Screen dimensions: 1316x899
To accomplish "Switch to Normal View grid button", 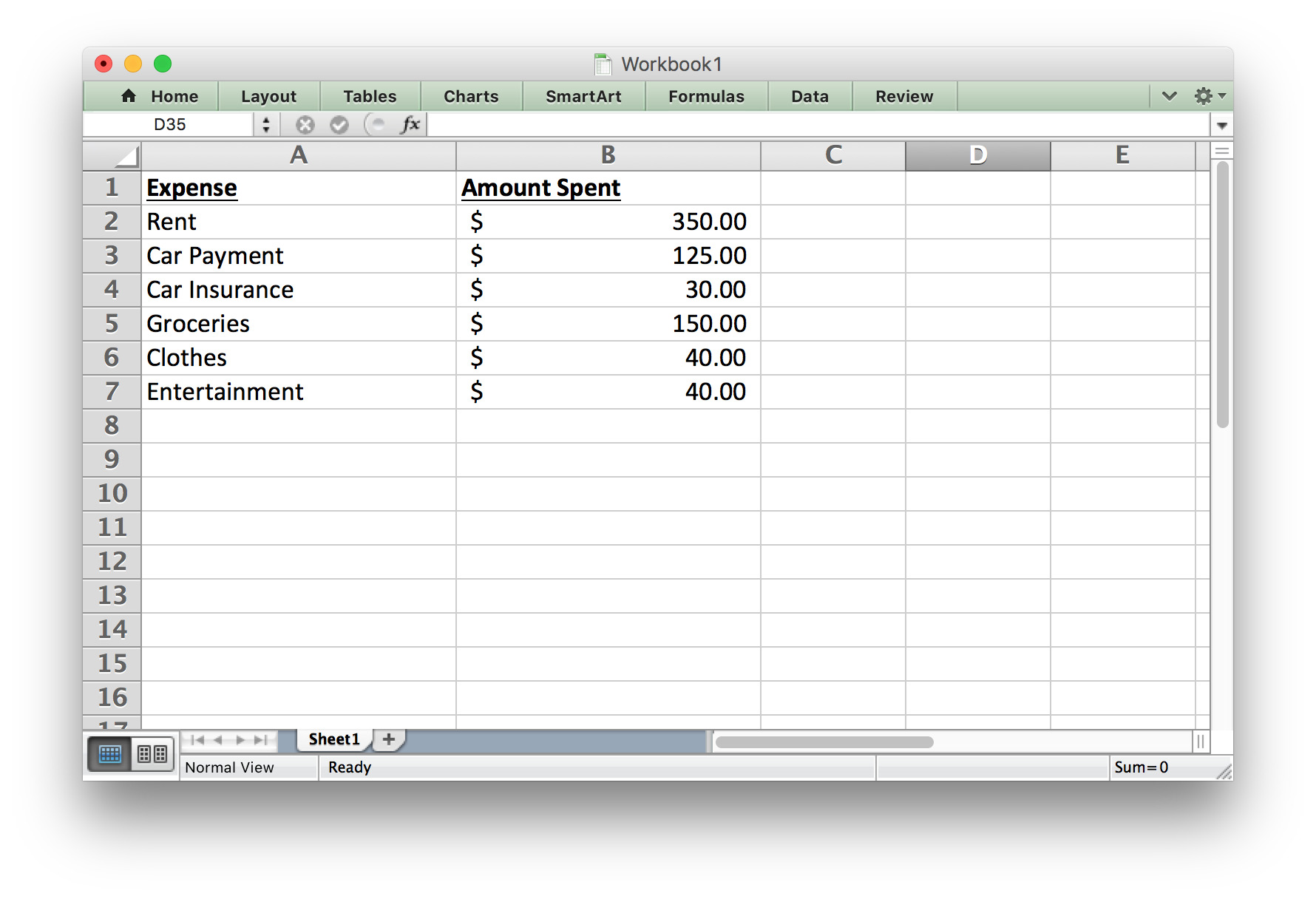I will [x=110, y=754].
